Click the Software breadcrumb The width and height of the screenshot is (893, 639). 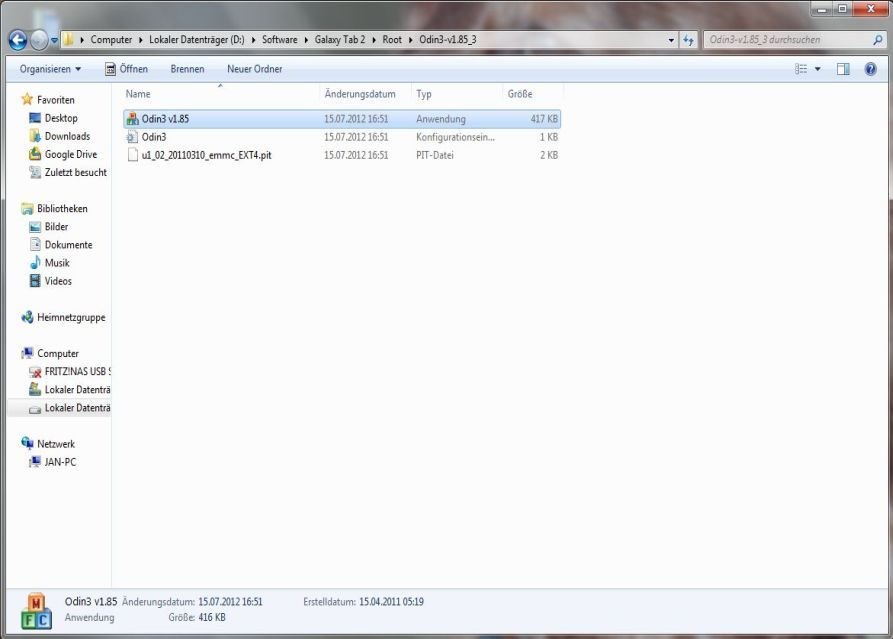click(x=280, y=40)
